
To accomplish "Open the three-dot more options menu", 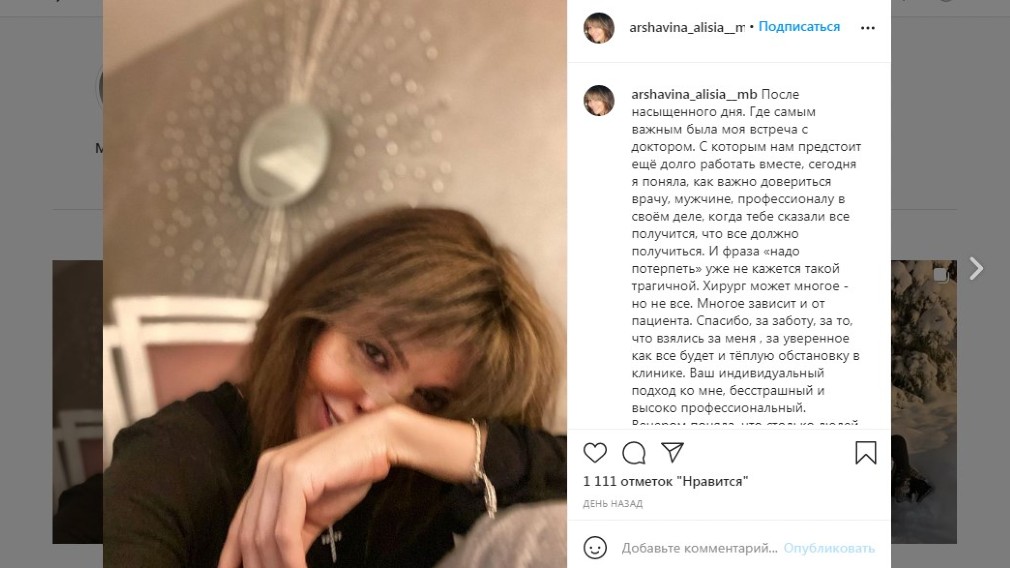I will click(x=868, y=28).
